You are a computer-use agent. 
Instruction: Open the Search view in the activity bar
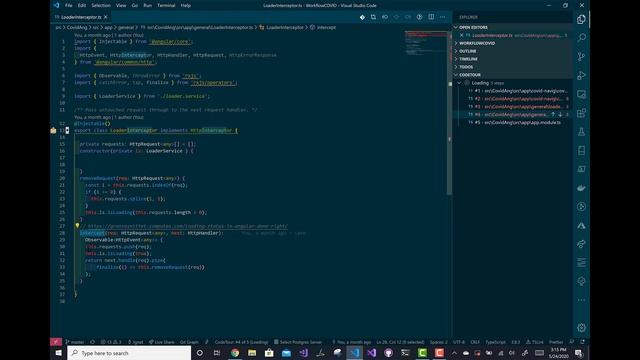[x=581, y=38]
